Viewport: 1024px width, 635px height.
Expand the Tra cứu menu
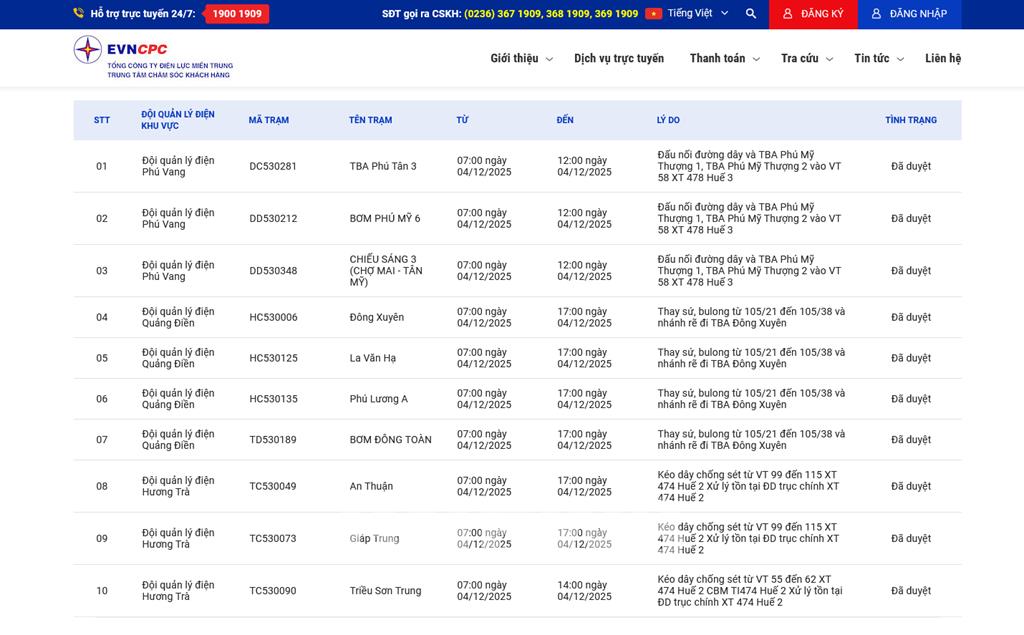tap(806, 59)
